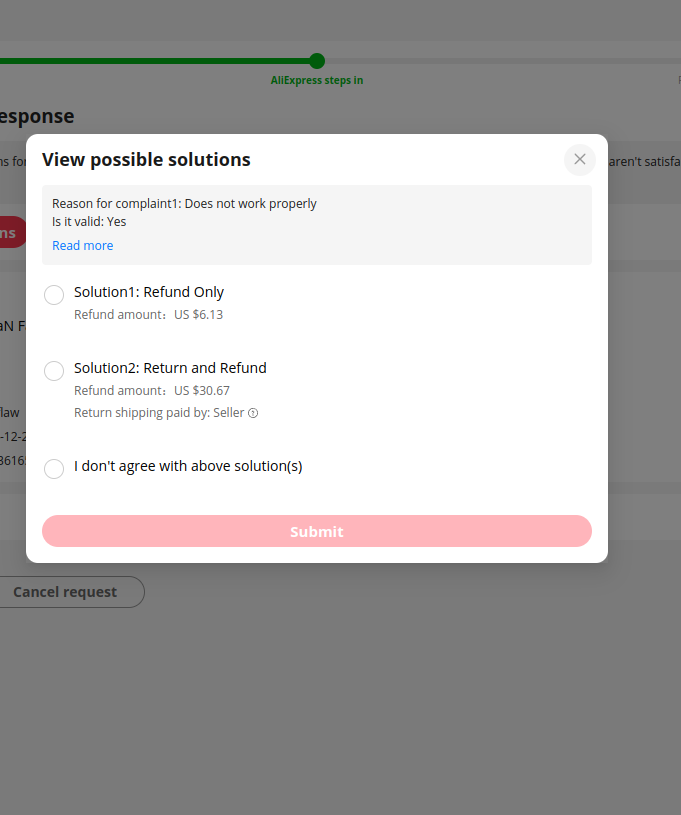Click the AliExpress steps in label

click(x=317, y=81)
